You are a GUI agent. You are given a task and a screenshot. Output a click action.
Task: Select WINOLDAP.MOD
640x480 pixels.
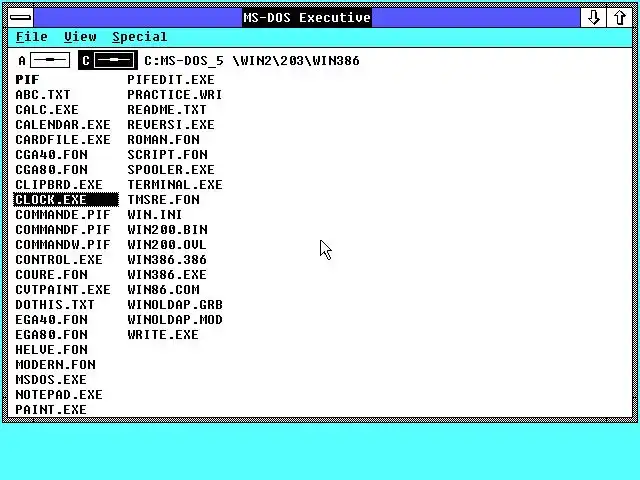click(175, 320)
